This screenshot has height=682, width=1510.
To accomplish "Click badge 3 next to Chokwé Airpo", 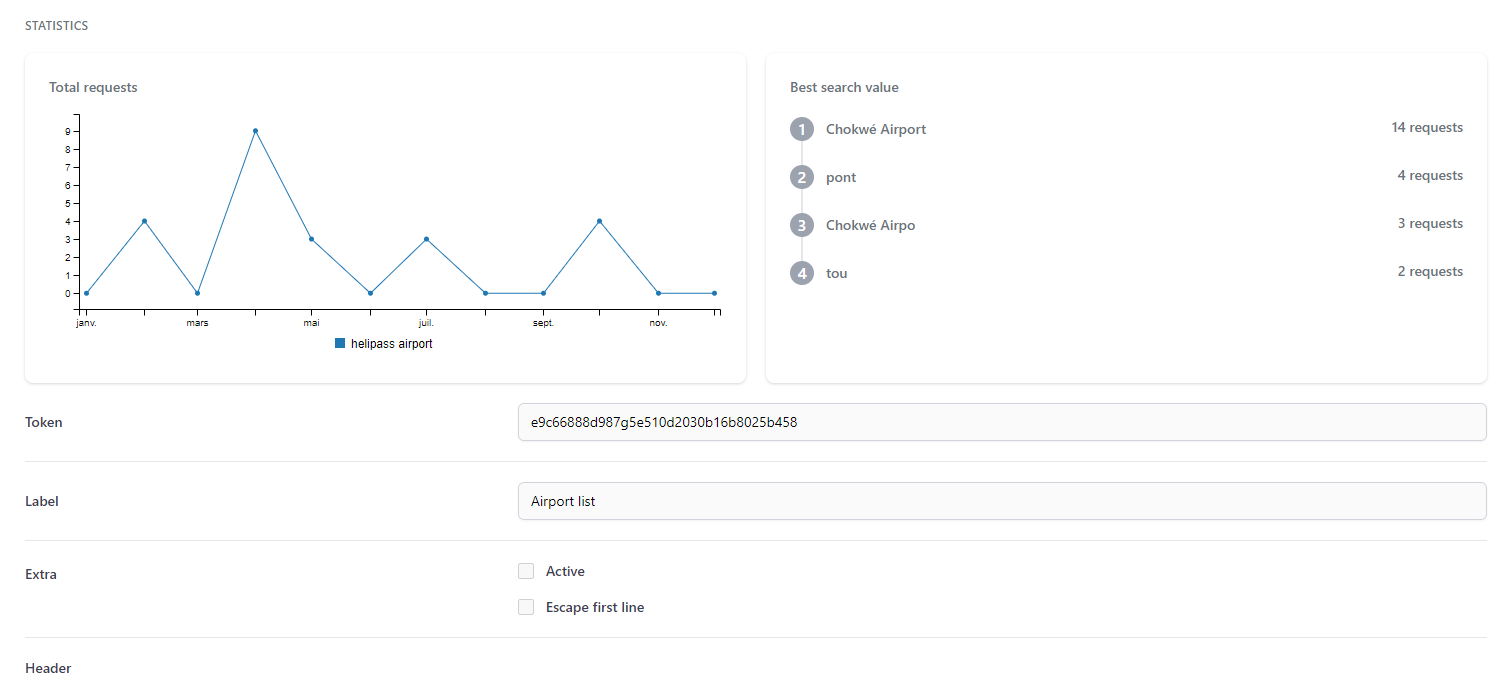I will [801, 225].
